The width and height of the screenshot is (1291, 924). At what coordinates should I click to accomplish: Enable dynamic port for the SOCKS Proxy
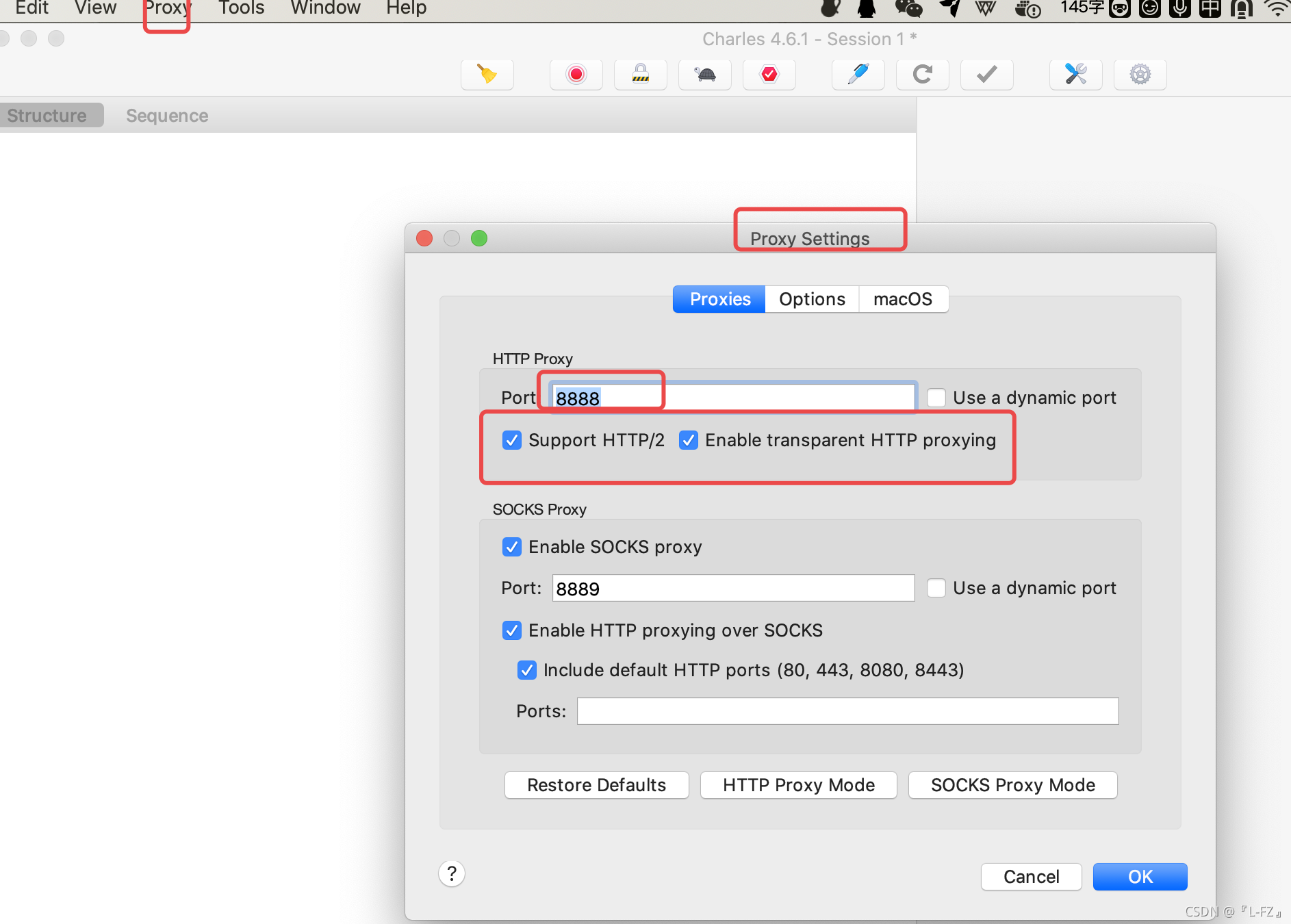(x=936, y=588)
